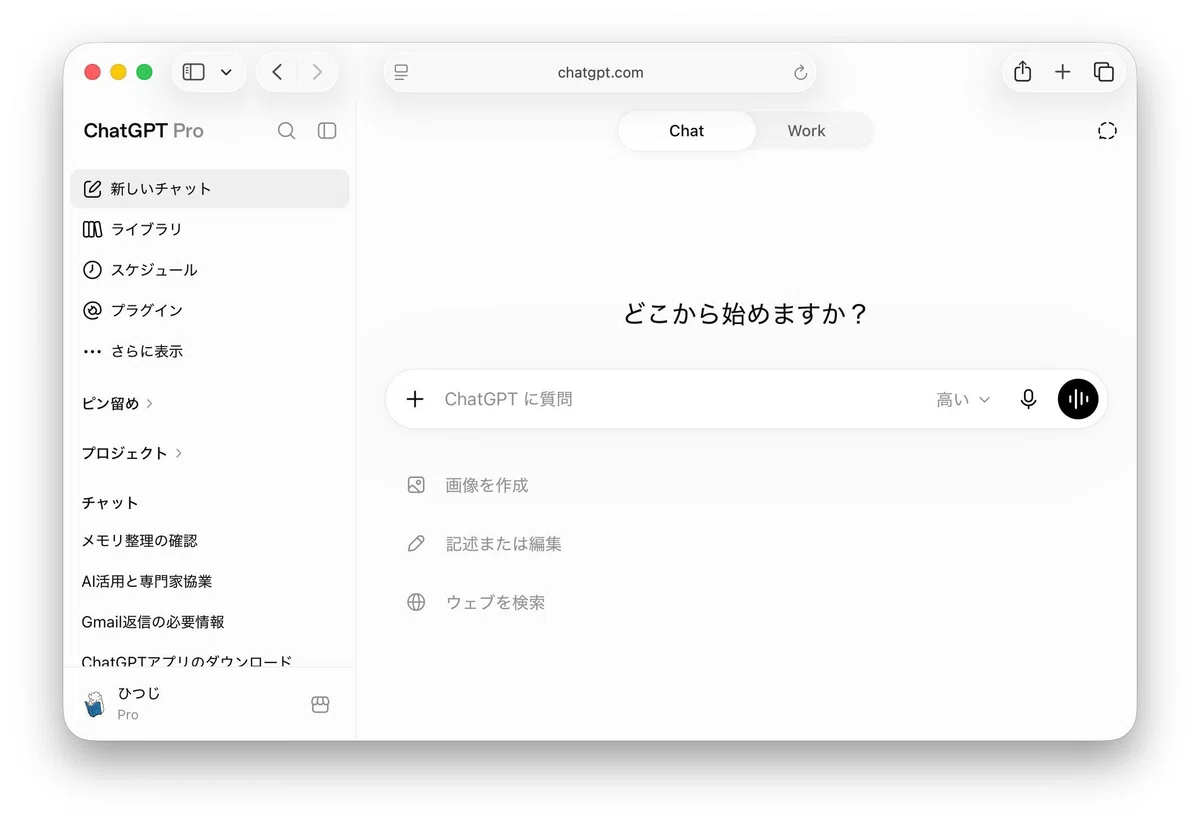Click the microphone dictation icon

tap(1028, 399)
